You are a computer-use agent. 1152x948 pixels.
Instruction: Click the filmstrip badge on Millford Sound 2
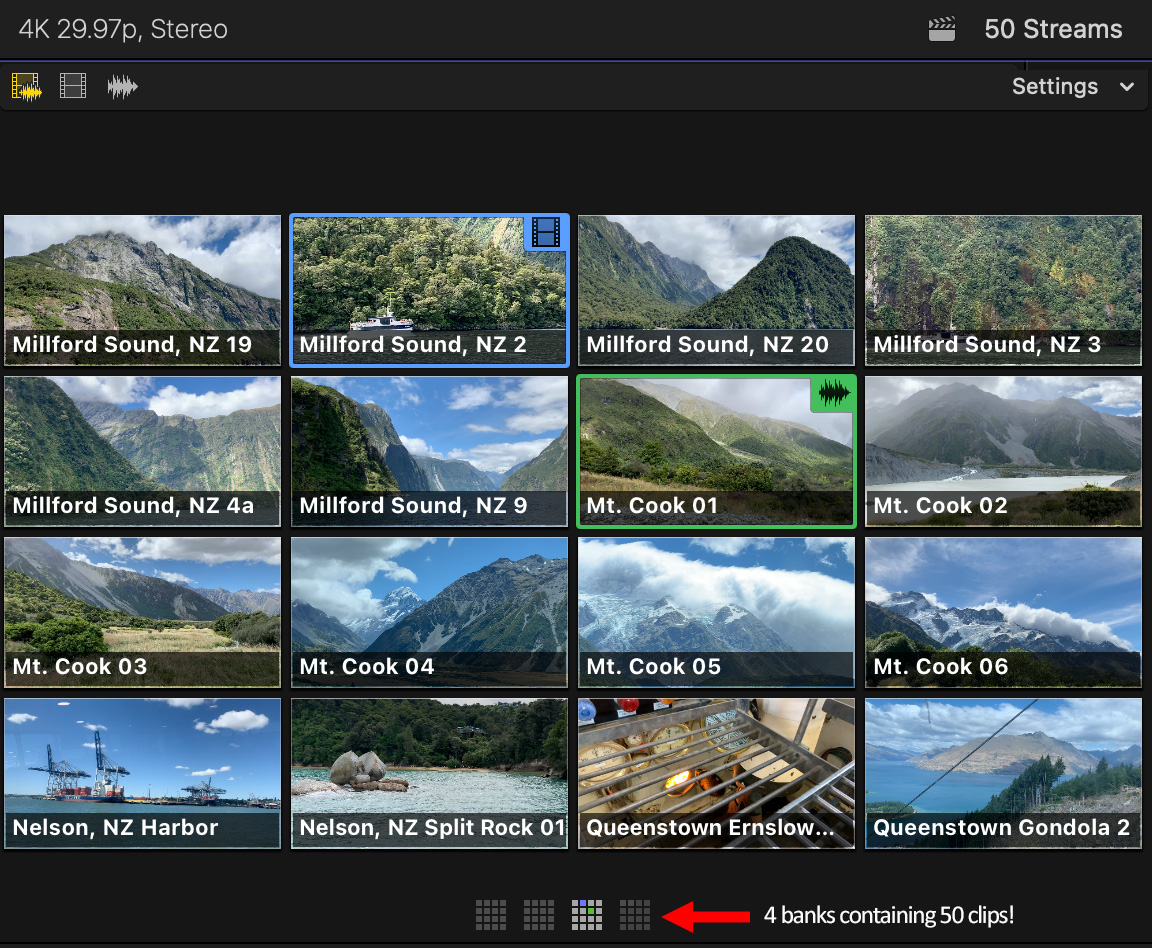(x=545, y=233)
